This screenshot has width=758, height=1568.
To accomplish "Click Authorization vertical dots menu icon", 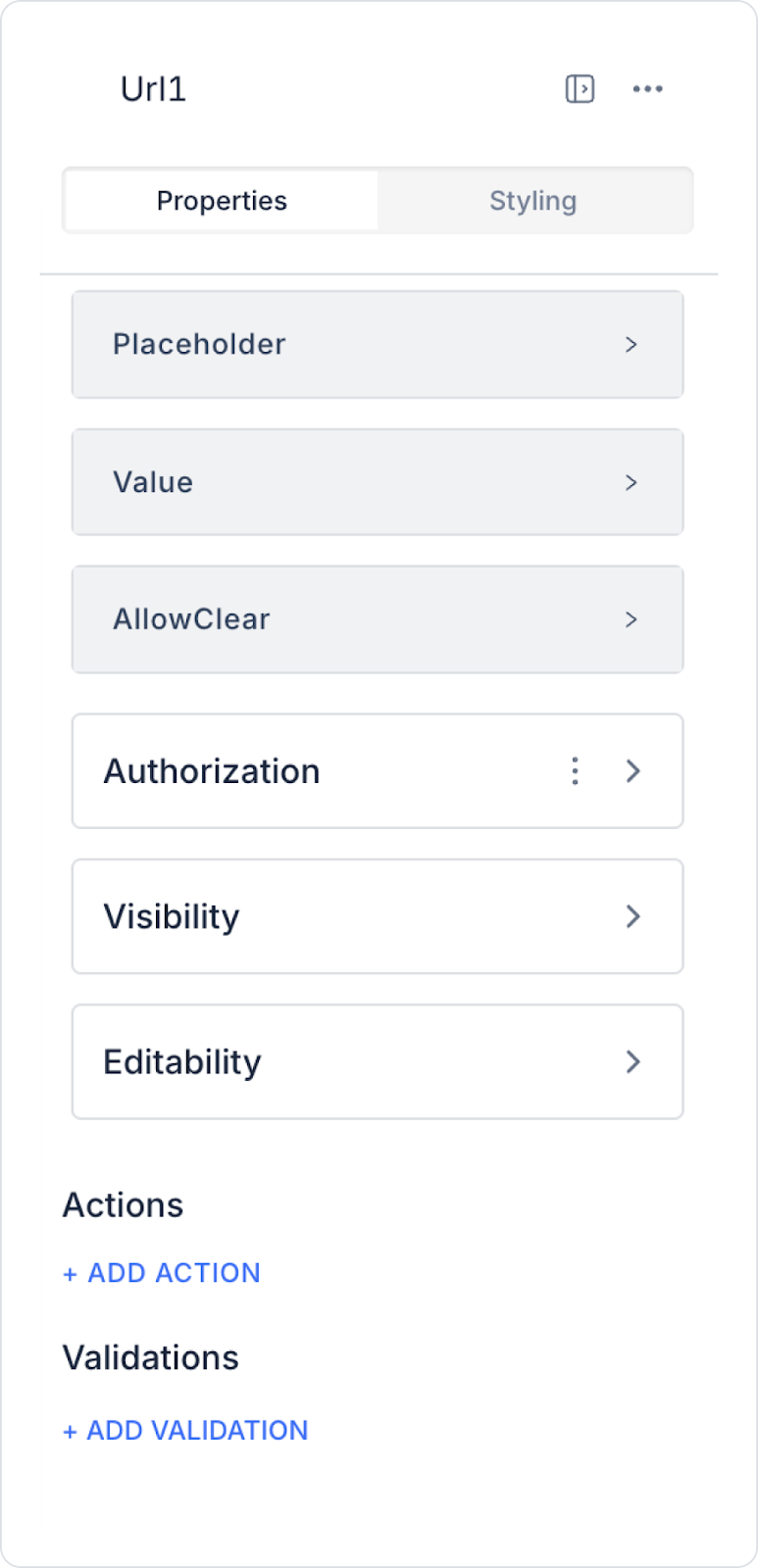I will pos(576,771).
